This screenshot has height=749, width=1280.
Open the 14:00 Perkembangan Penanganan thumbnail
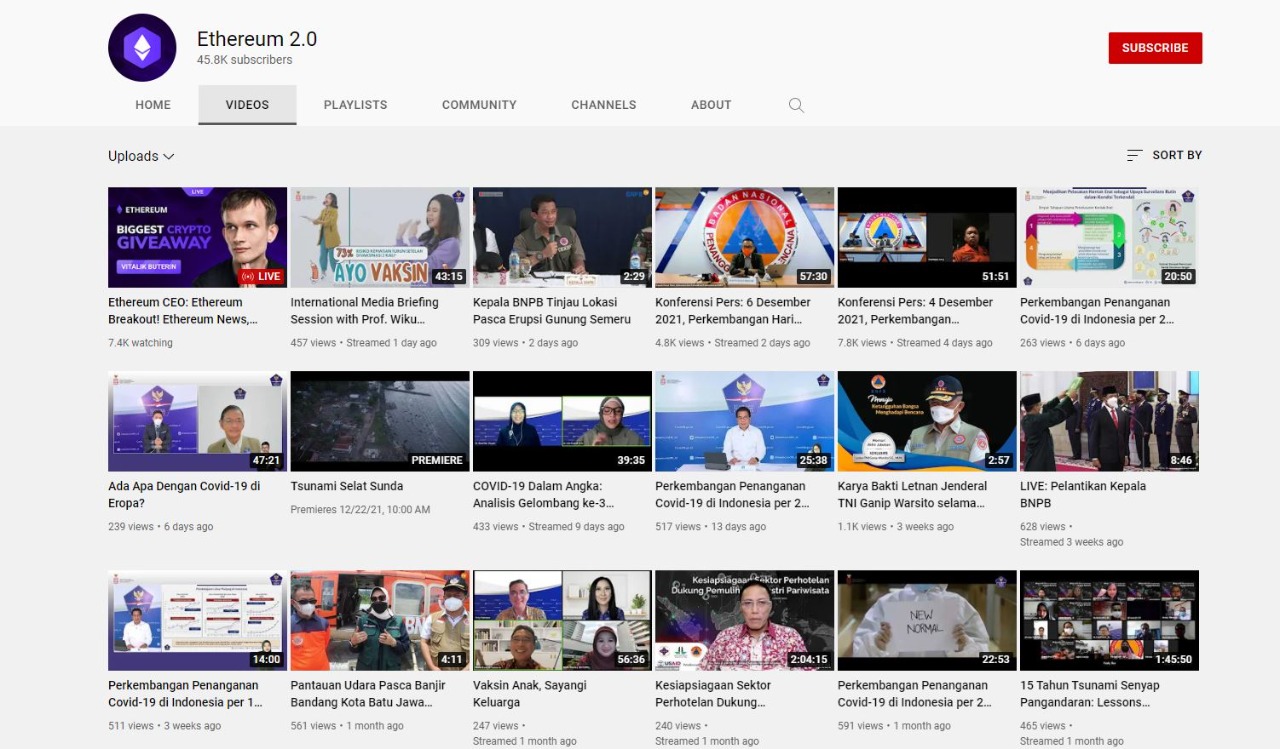tap(197, 620)
